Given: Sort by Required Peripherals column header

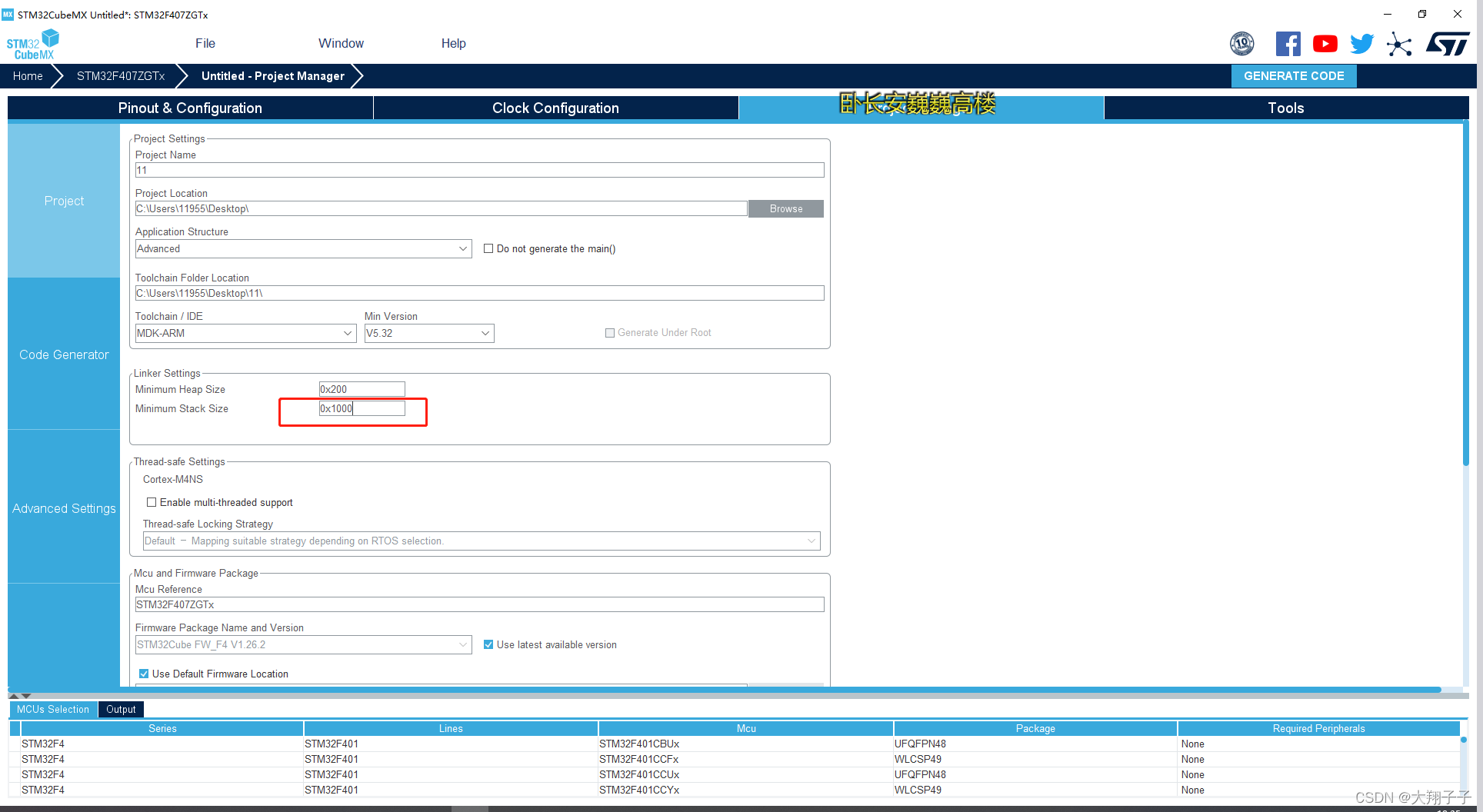Looking at the screenshot, I should click(1318, 728).
